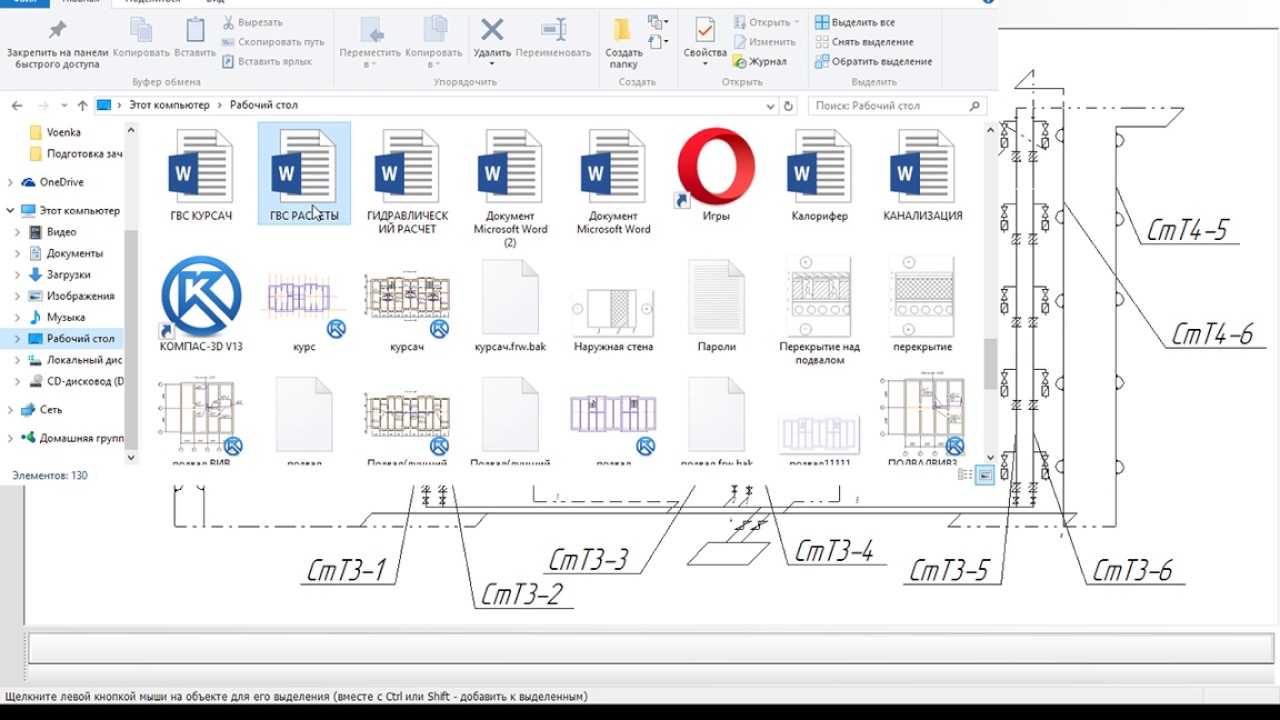Expand the Документы tree node
This screenshot has height=720, width=1280.
pos(18,253)
